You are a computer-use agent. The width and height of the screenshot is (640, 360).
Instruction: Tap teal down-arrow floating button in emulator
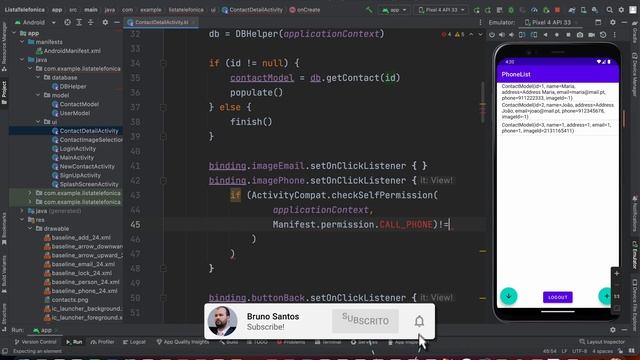tap(509, 296)
